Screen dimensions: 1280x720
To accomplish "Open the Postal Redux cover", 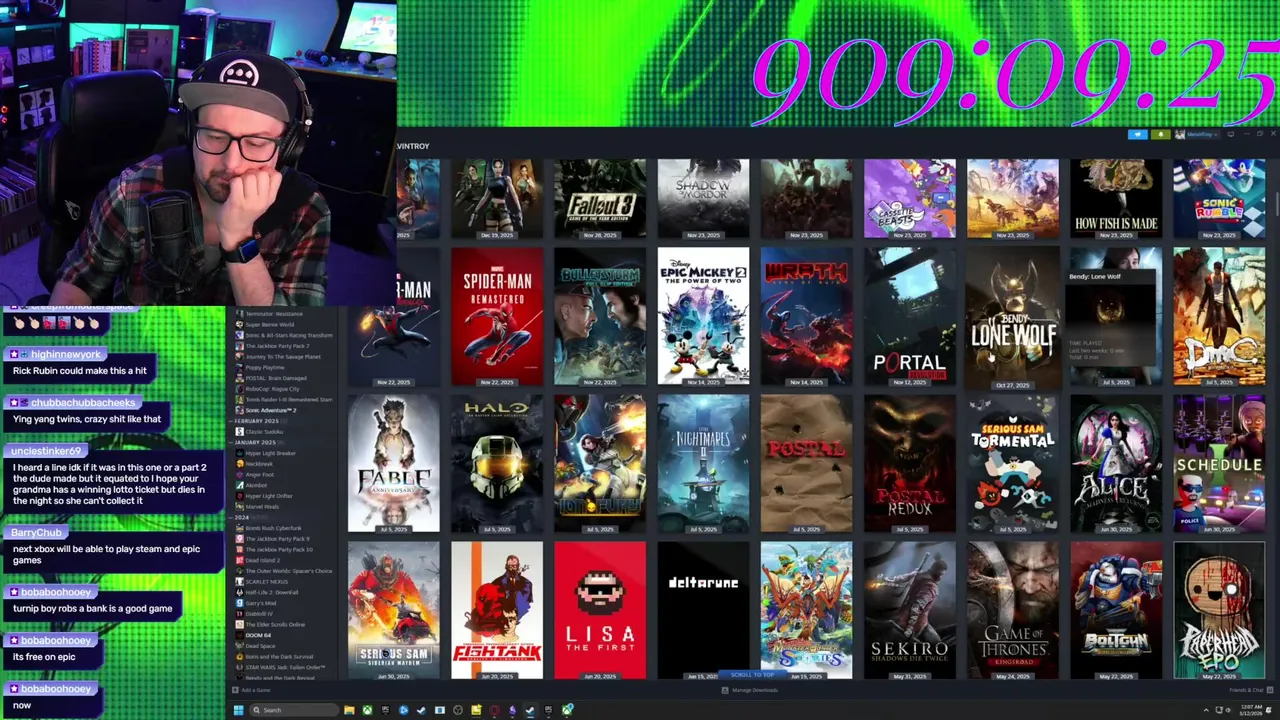I will [909, 463].
